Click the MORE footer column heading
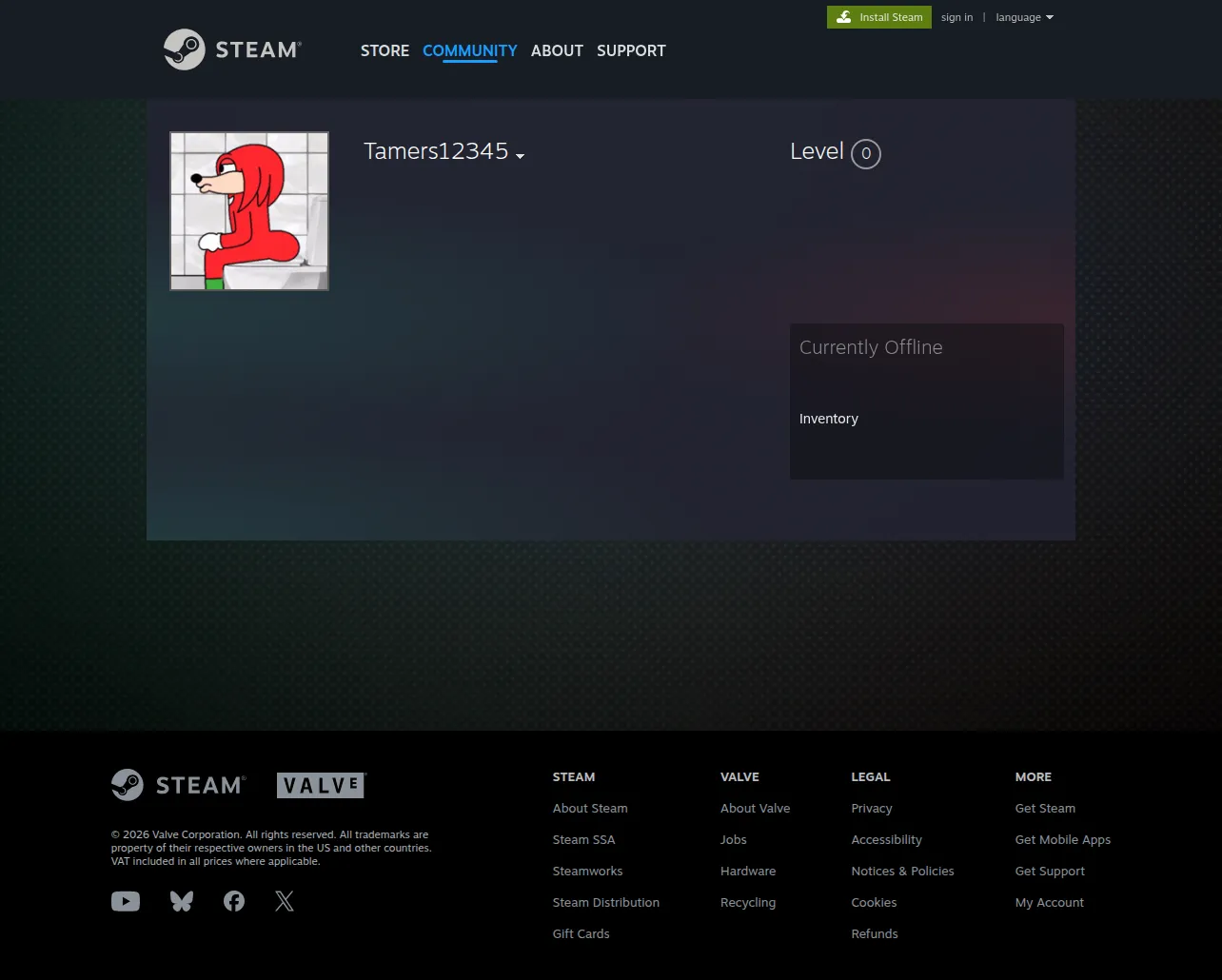1222x980 pixels. [x=1034, y=776]
